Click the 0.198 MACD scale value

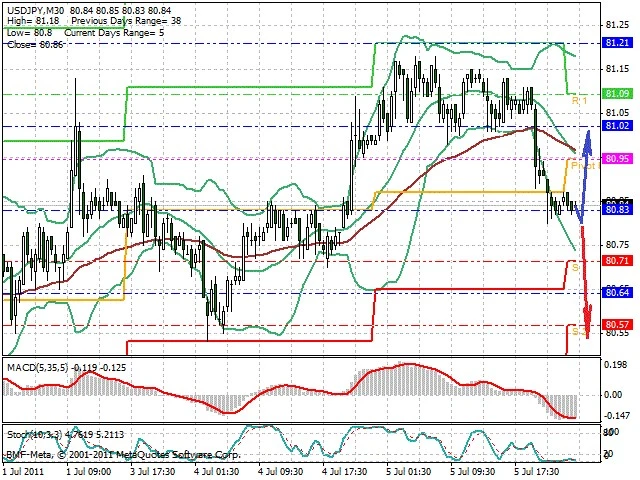click(x=616, y=365)
